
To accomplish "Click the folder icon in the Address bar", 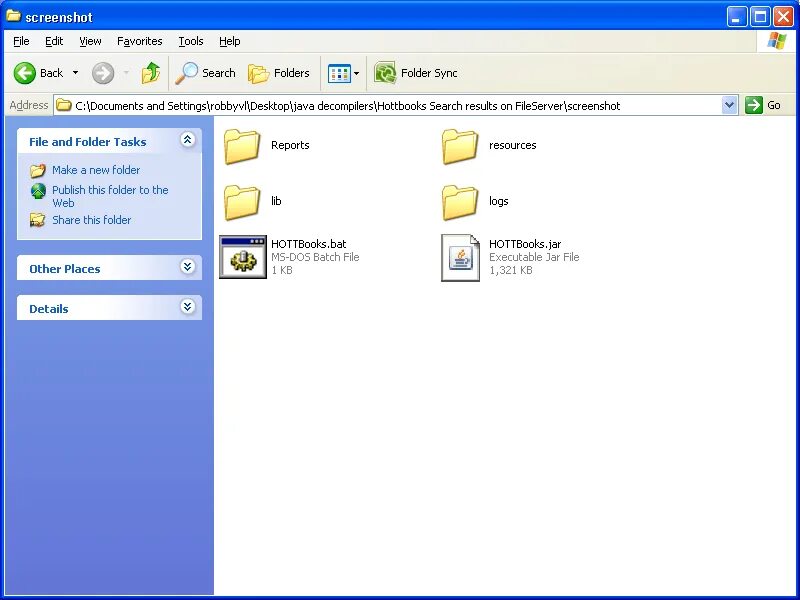I will point(63,106).
